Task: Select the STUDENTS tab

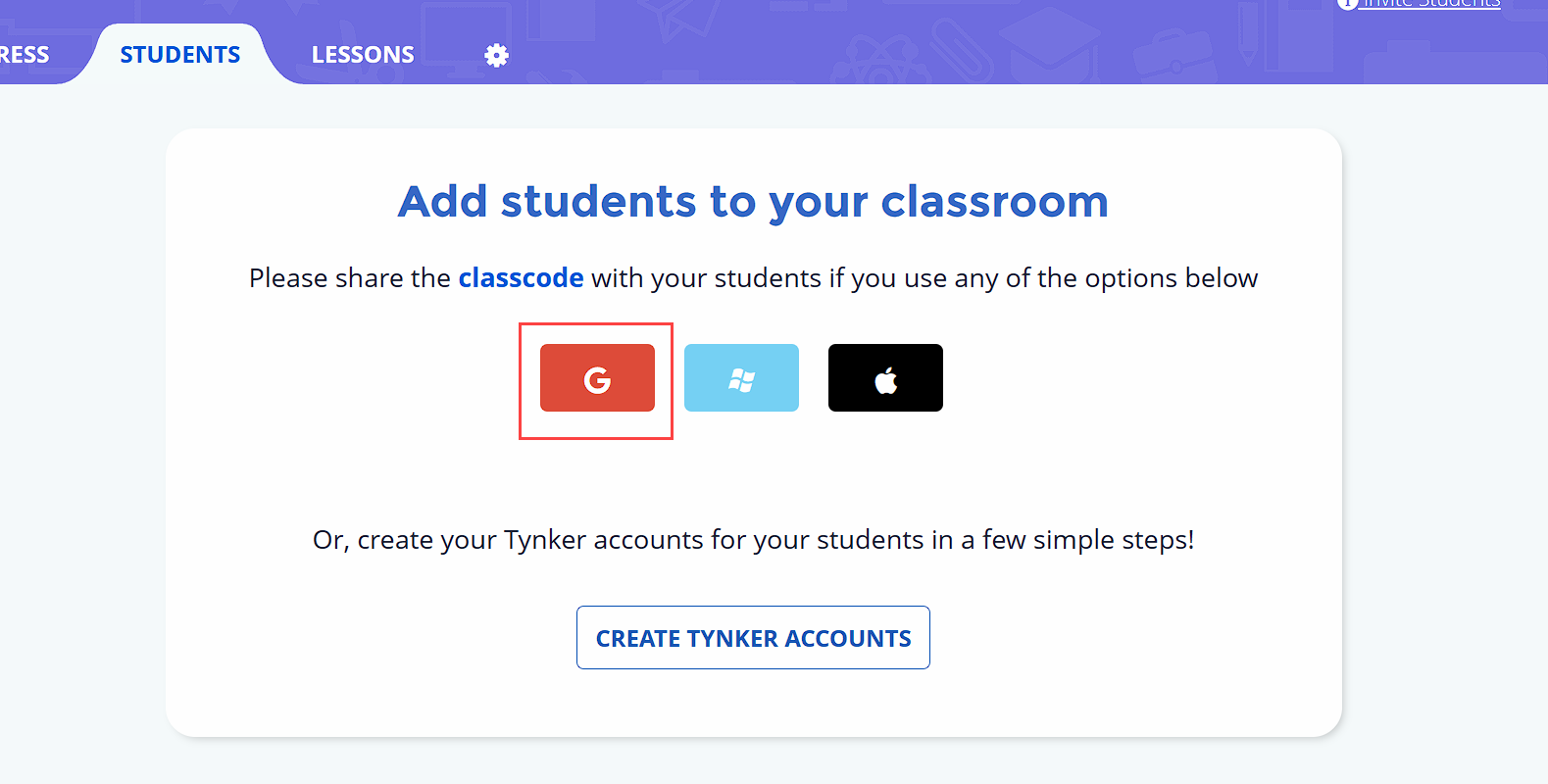Action: point(180,55)
